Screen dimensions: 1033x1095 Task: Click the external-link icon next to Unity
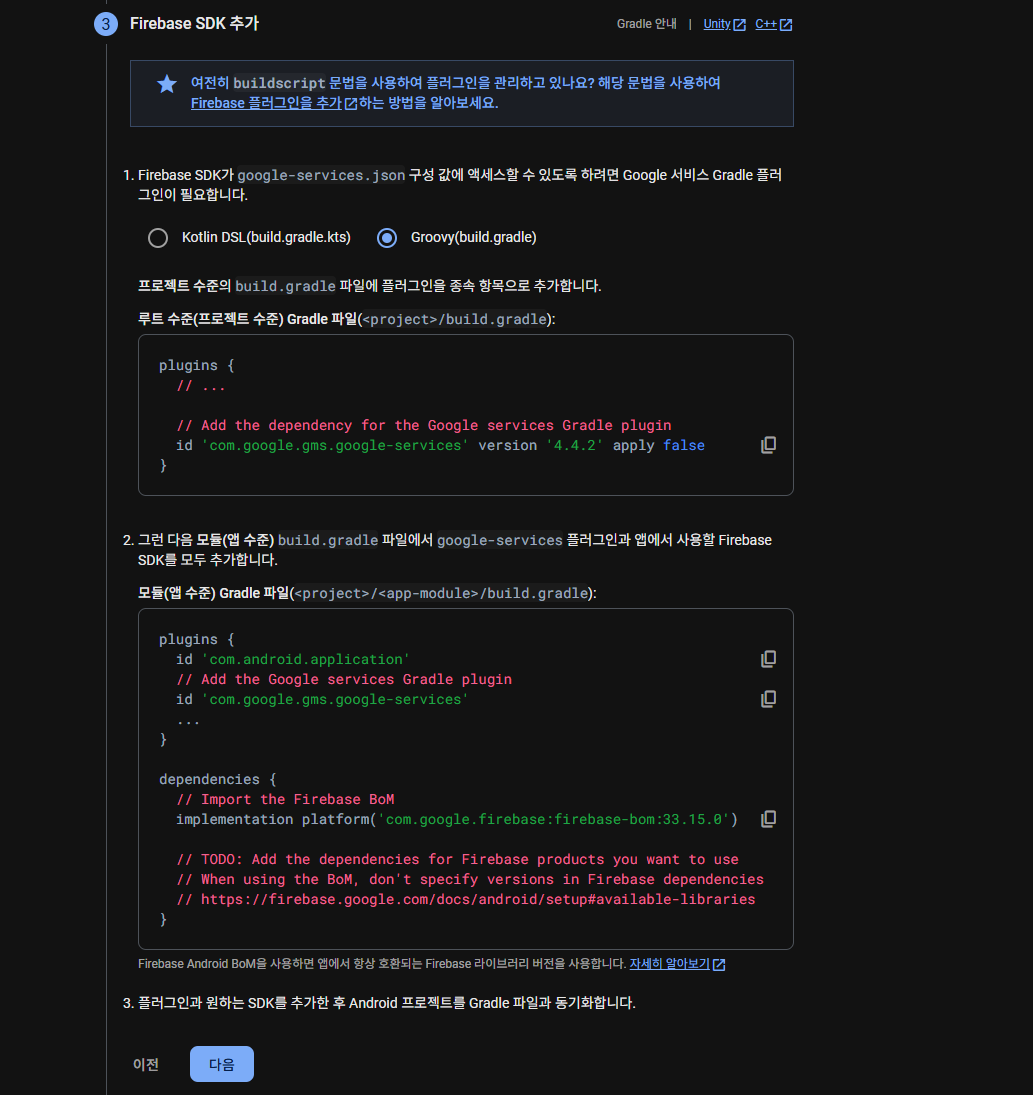[740, 24]
